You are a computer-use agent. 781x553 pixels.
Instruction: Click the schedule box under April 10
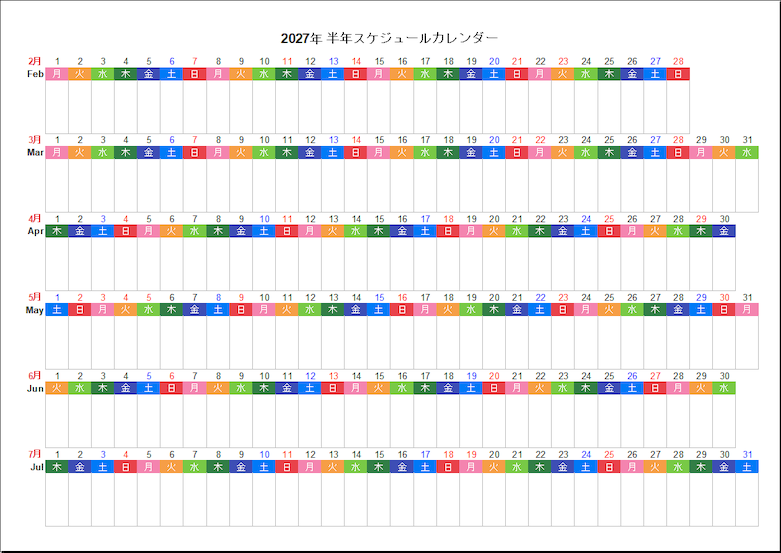pos(264,264)
